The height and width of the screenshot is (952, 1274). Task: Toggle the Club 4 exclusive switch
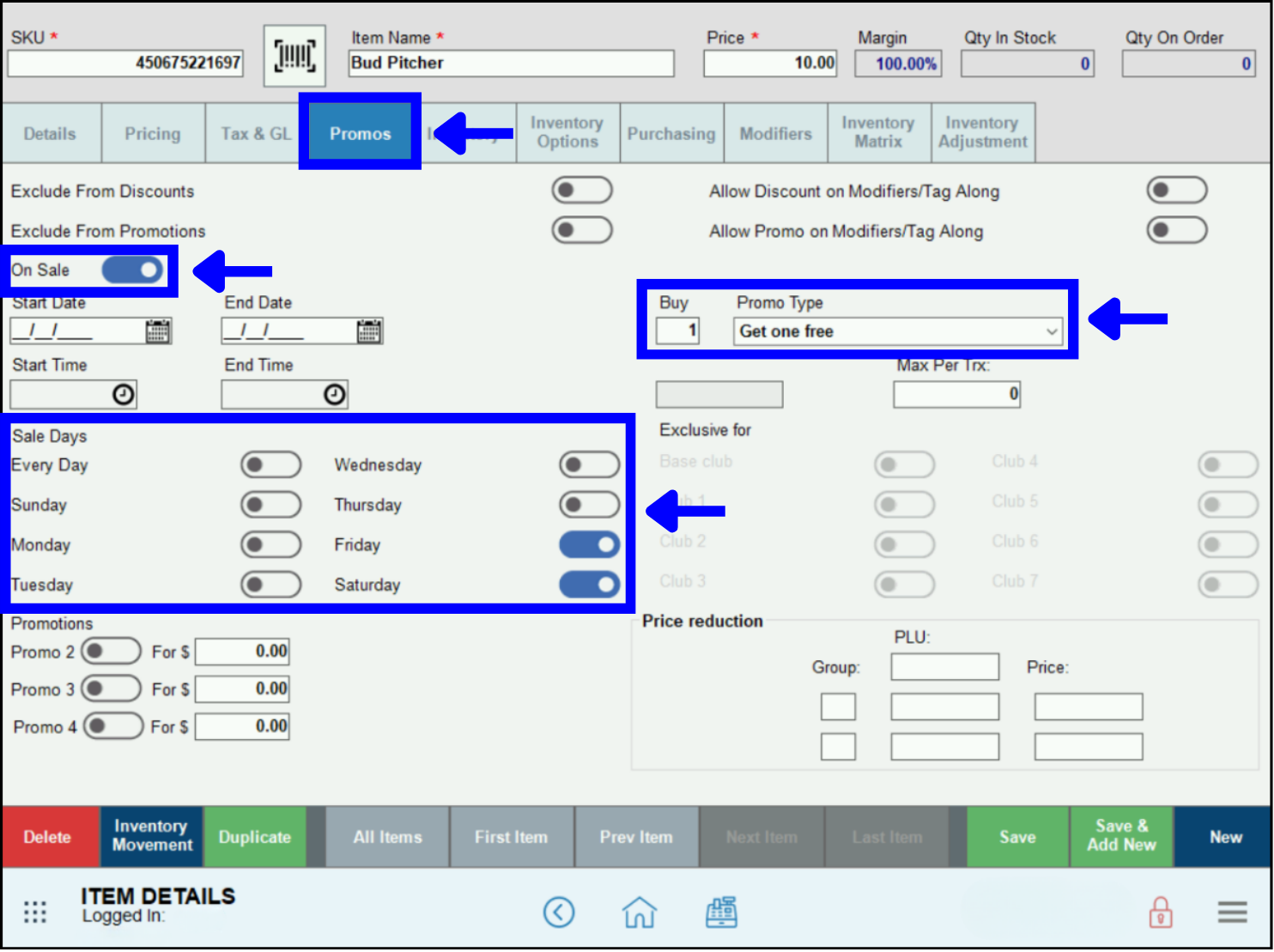(x=1228, y=465)
